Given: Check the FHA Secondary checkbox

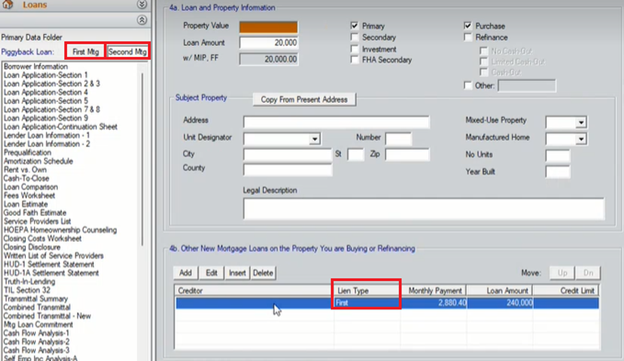Looking at the screenshot, I should (354, 60).
